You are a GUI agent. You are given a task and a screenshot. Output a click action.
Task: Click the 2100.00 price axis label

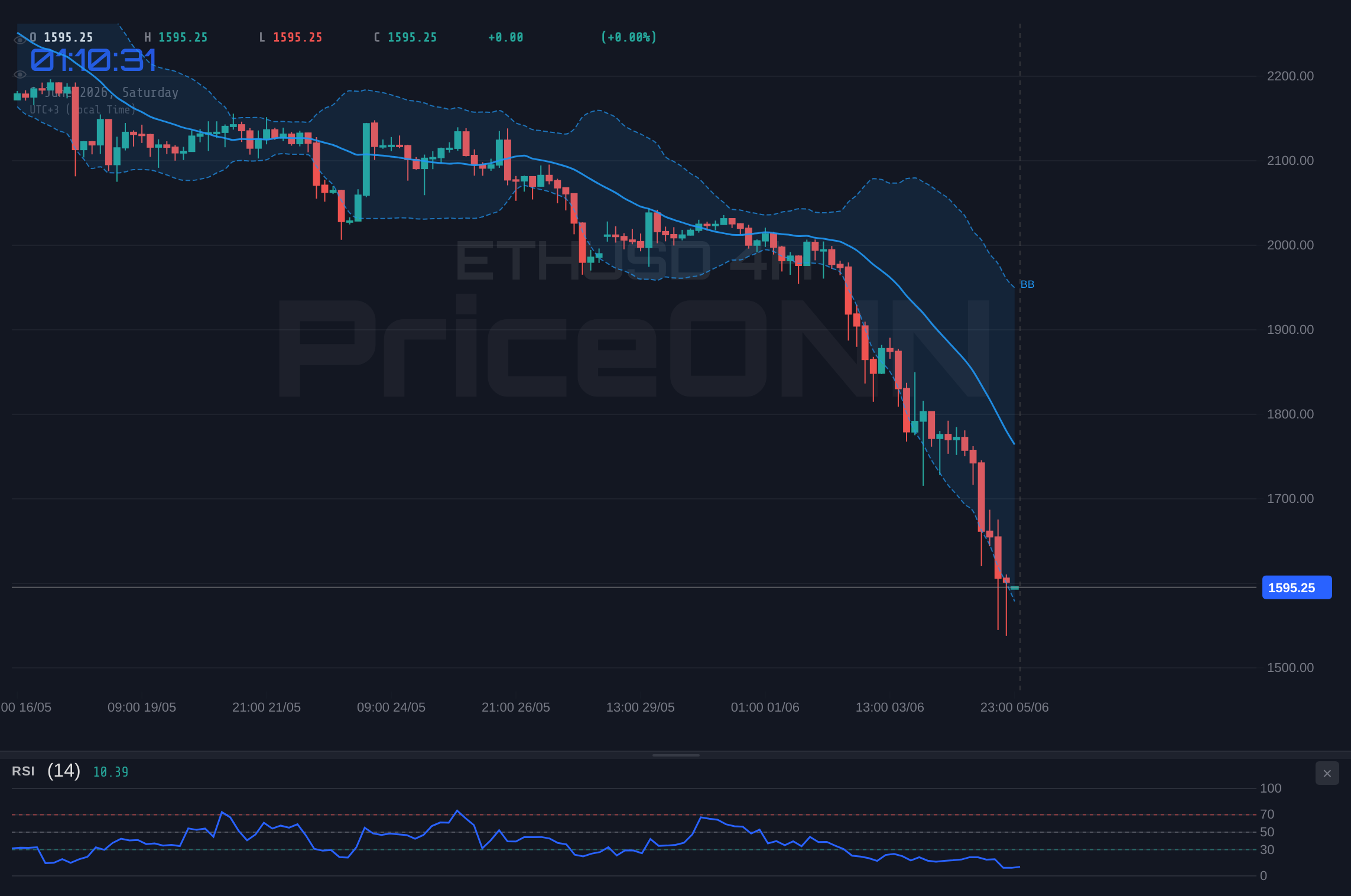click(x=1290, y=161)
